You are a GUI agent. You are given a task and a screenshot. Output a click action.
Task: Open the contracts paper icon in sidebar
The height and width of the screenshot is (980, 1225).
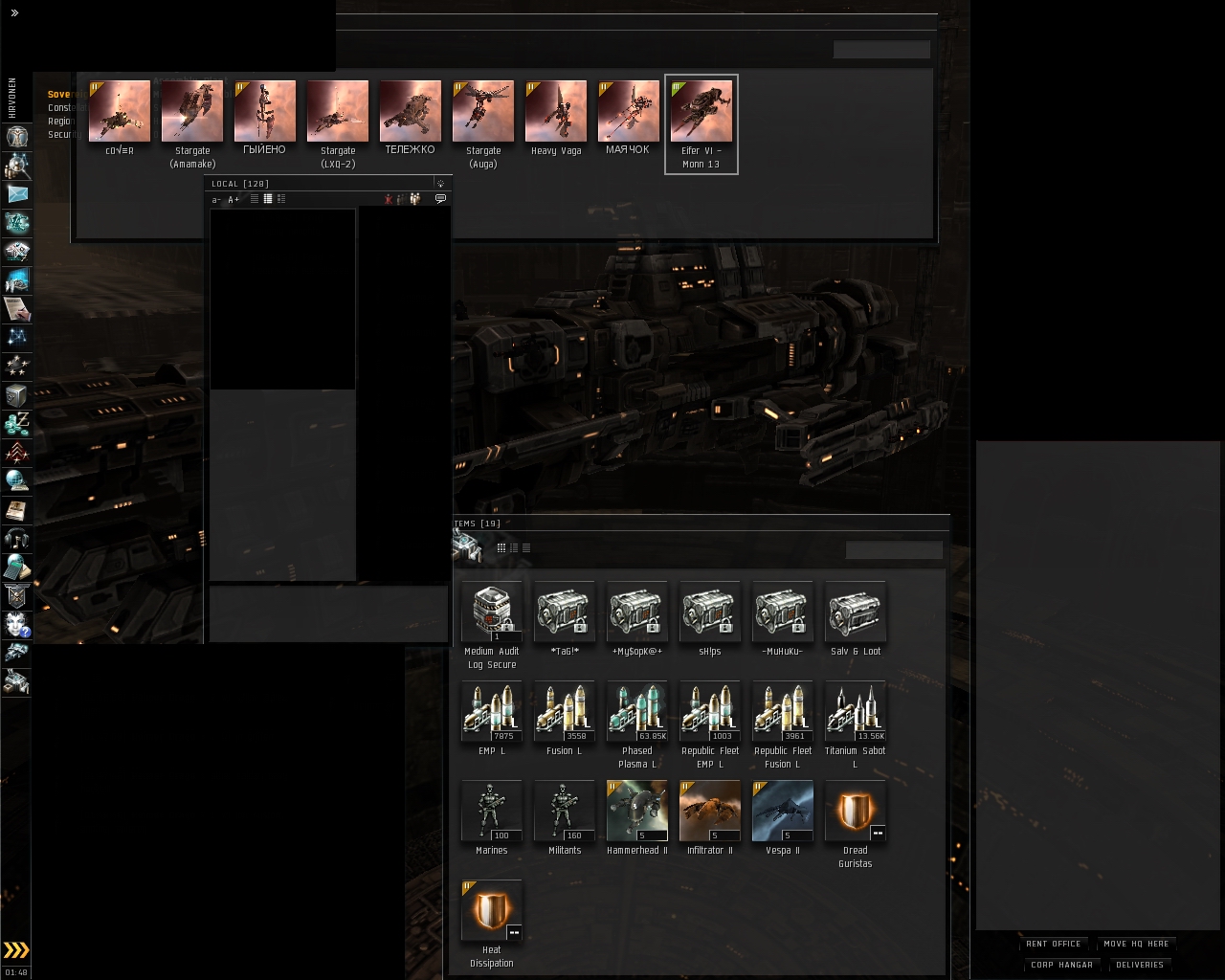tap(16, 309)
